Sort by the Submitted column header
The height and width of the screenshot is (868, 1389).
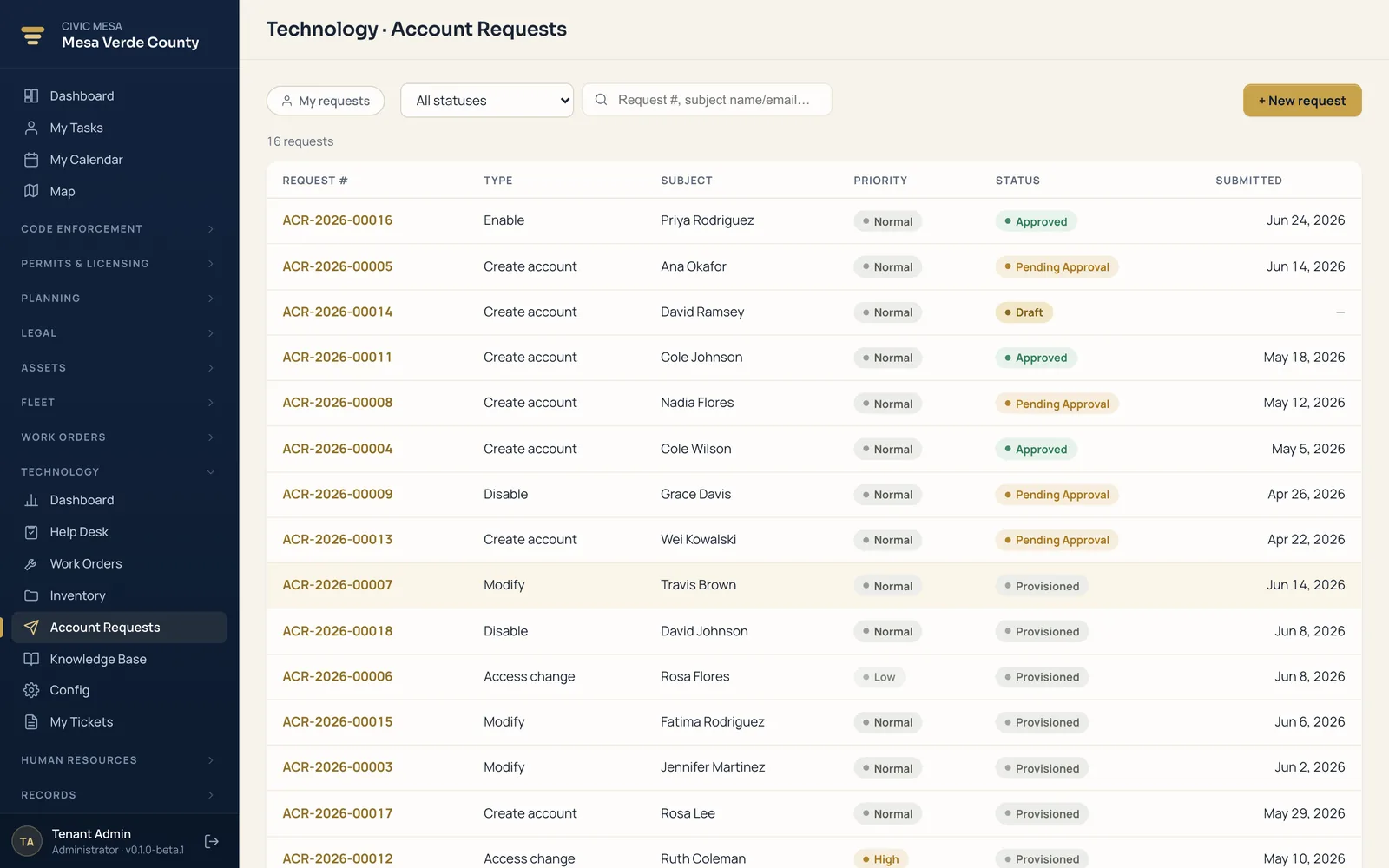(1248, 181)
